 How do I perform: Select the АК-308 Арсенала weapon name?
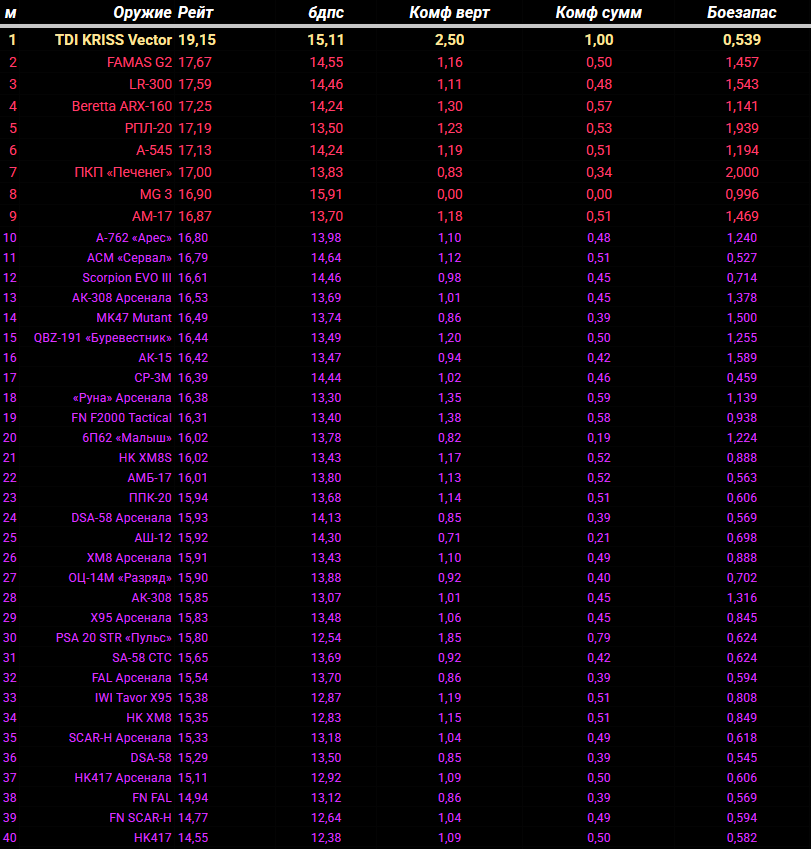tap(122, 298)
